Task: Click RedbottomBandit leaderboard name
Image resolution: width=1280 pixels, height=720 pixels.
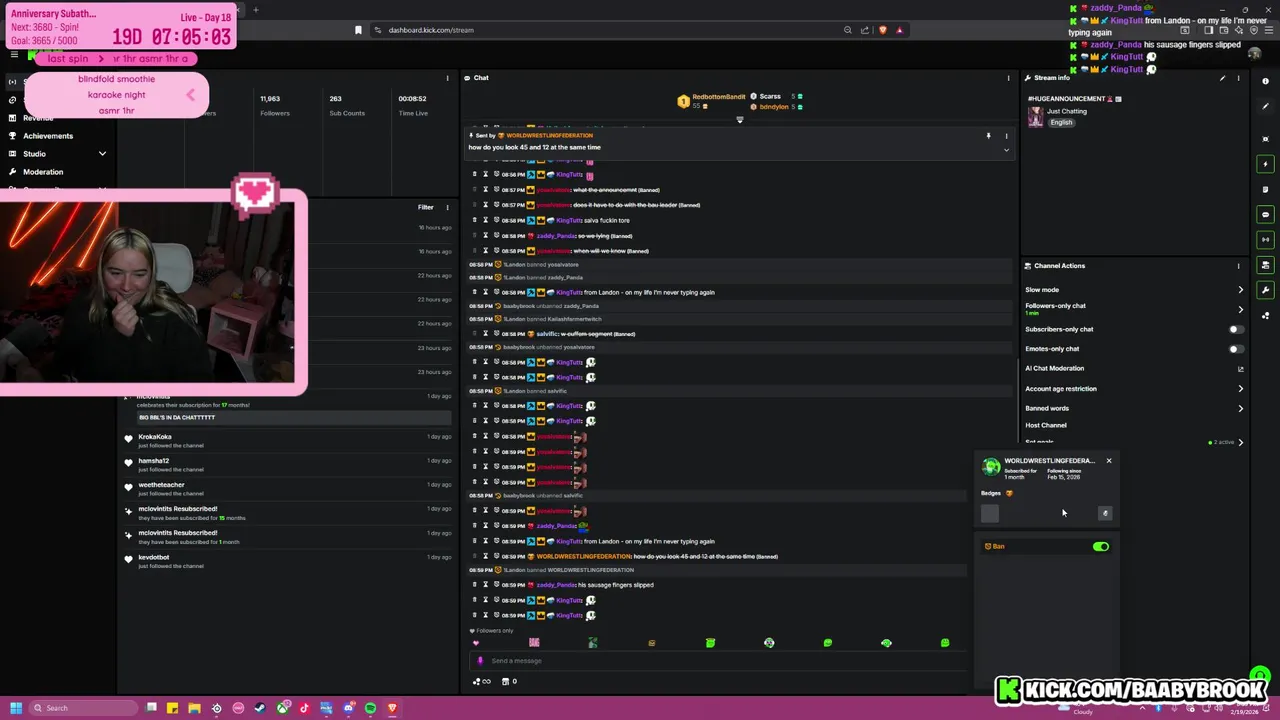Action: click(x=719, y=97)
